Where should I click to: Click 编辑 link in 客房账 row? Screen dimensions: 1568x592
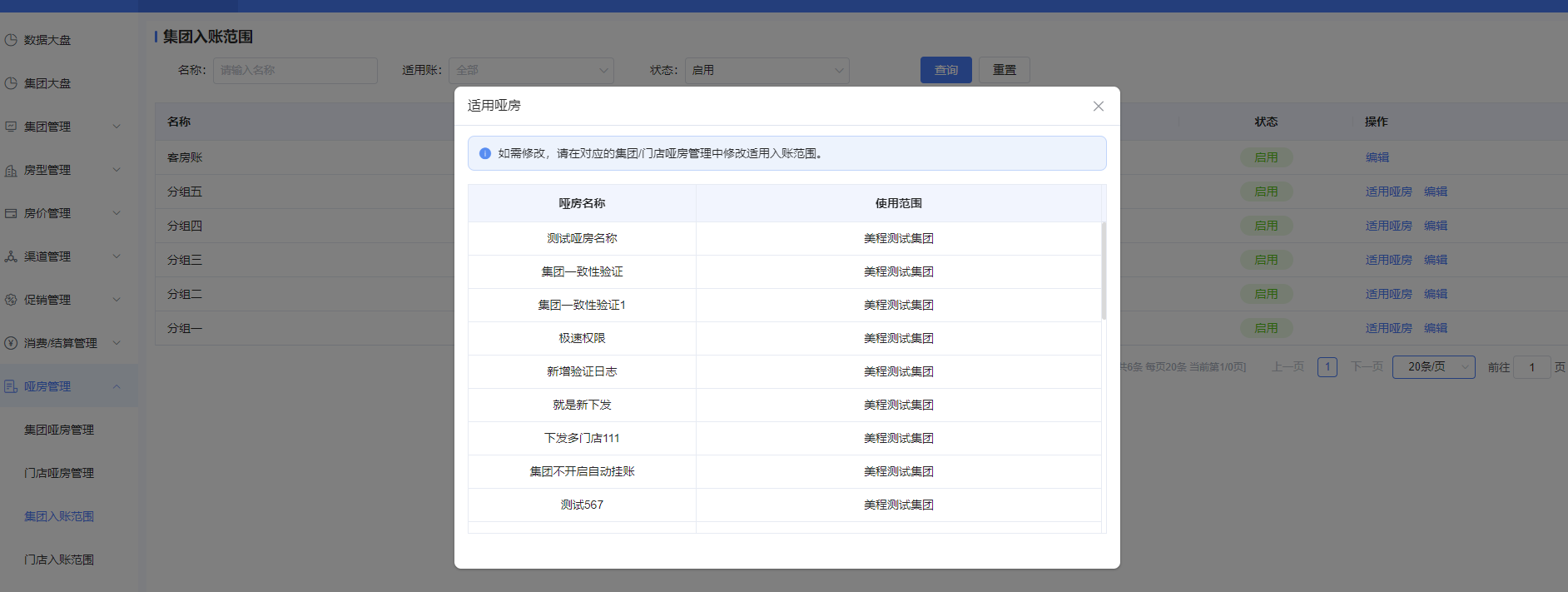[1377, 157]
